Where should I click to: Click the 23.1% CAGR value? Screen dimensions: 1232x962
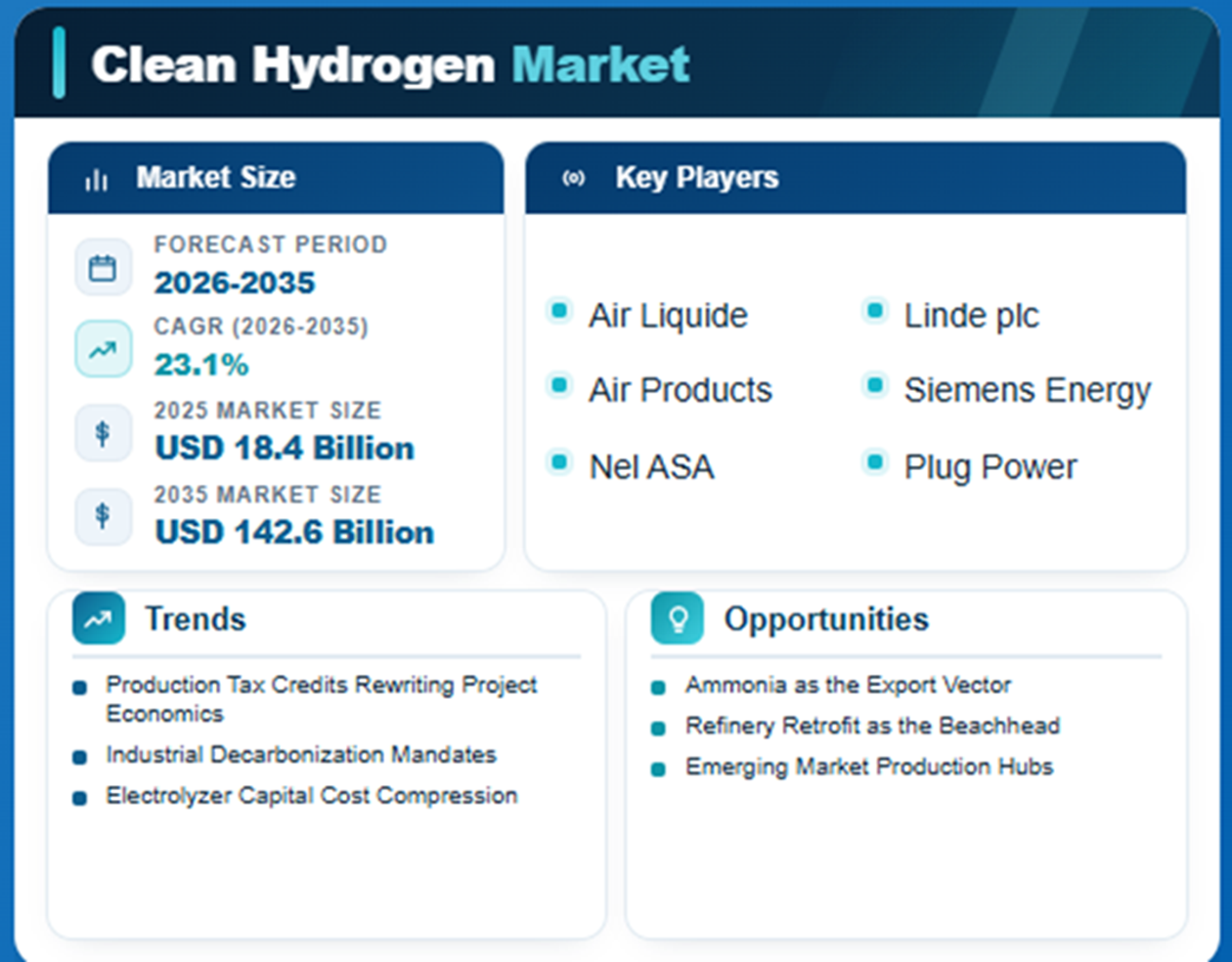pyautogui.click(x=201, y=365)
